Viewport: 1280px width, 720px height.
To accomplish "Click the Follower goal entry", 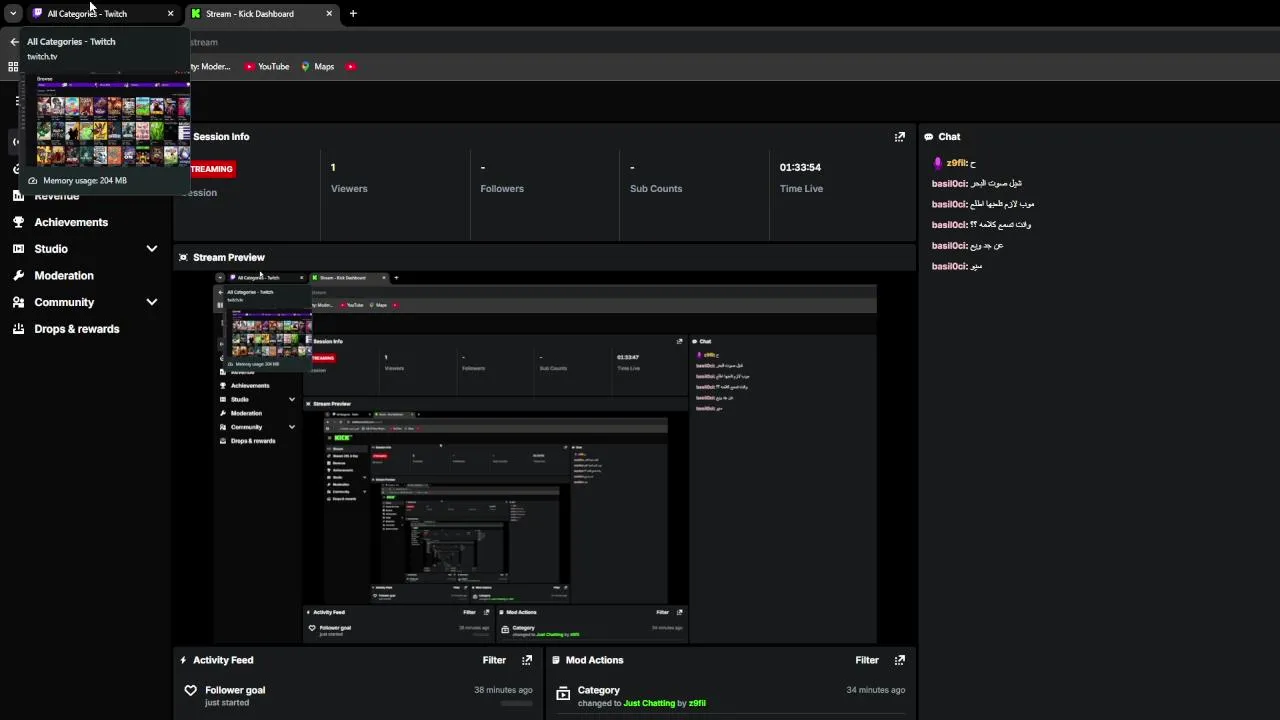I will (x=357, y=696).
